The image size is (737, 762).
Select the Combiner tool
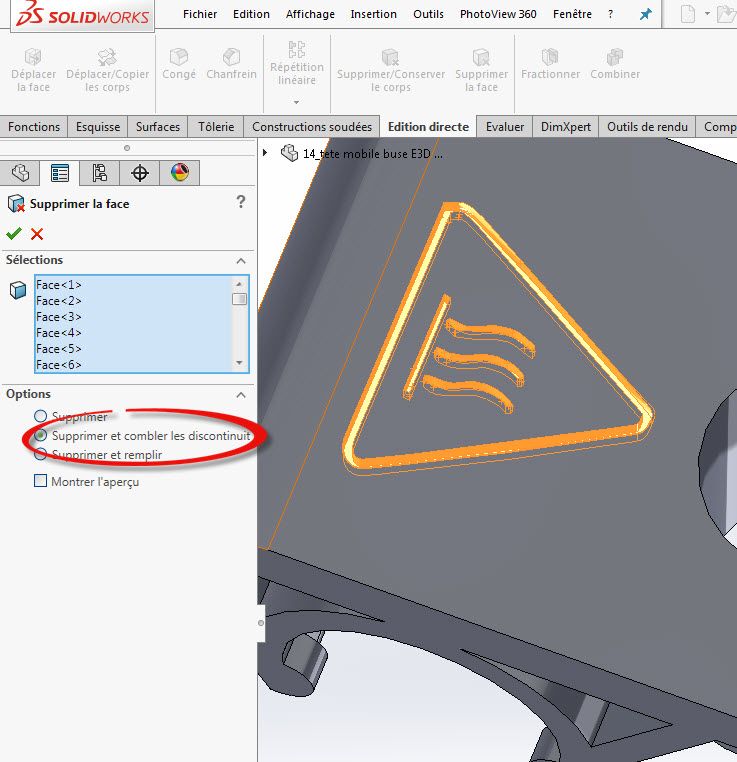[615, 64]
